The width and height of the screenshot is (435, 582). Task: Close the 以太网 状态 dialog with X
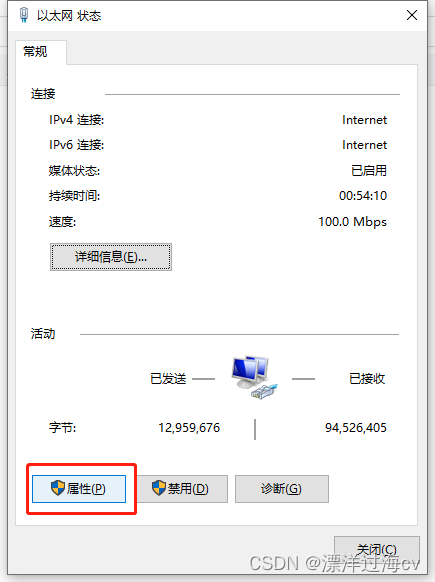tap(412, 15)
